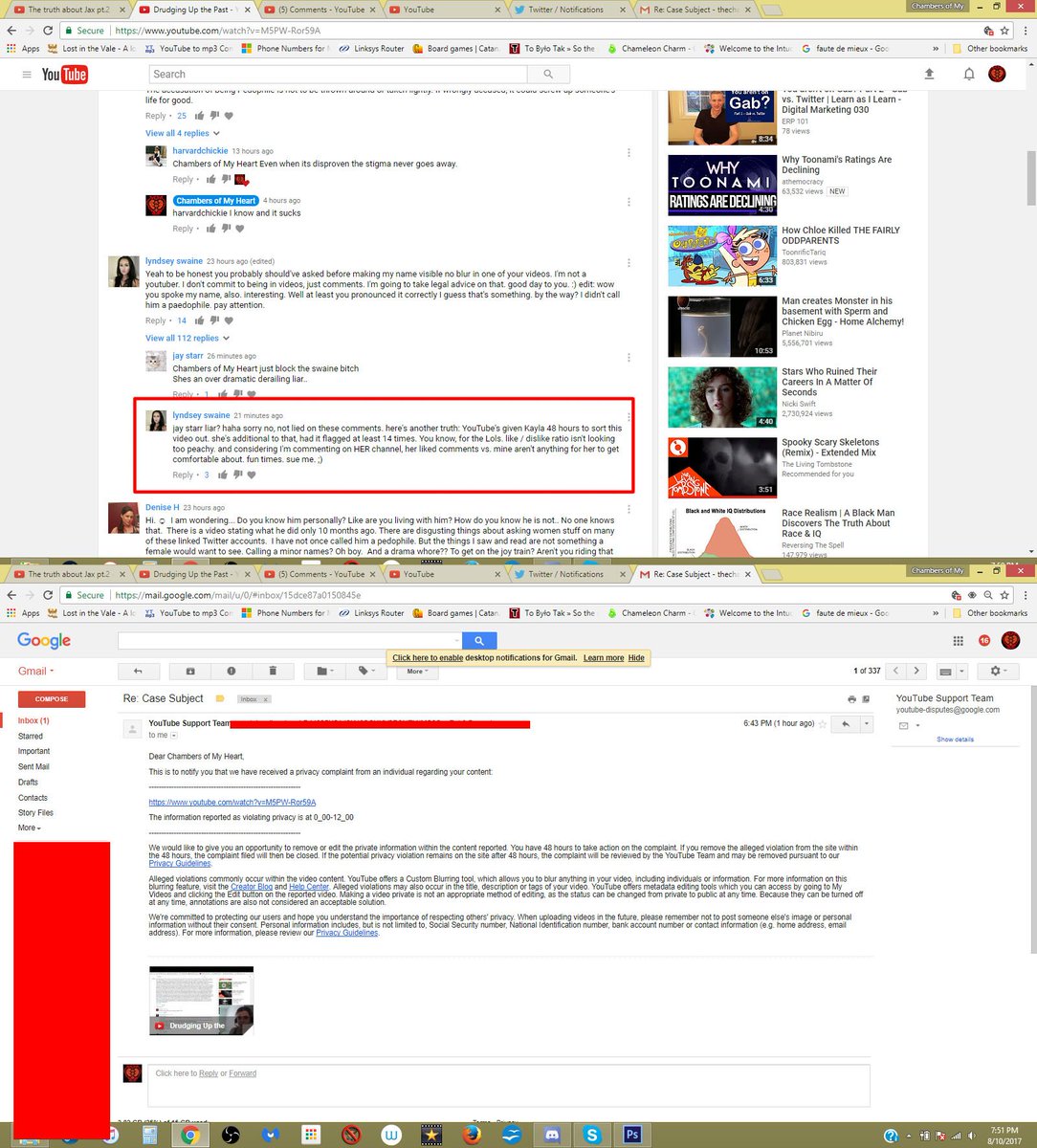
Task: Like harvardchickie's reply comment
Action: coord(211,179)
